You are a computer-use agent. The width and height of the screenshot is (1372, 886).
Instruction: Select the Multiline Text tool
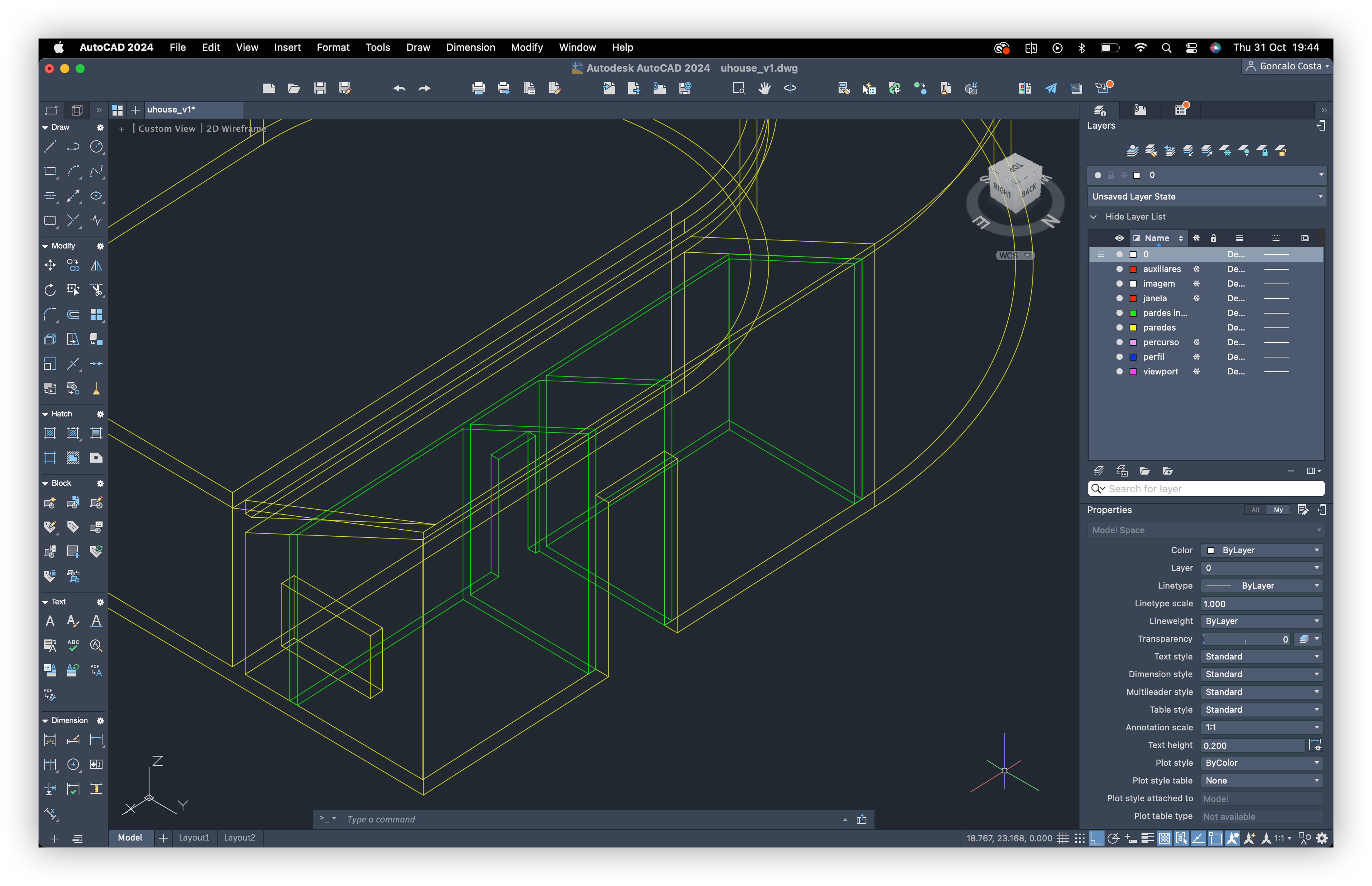point(50,621)
